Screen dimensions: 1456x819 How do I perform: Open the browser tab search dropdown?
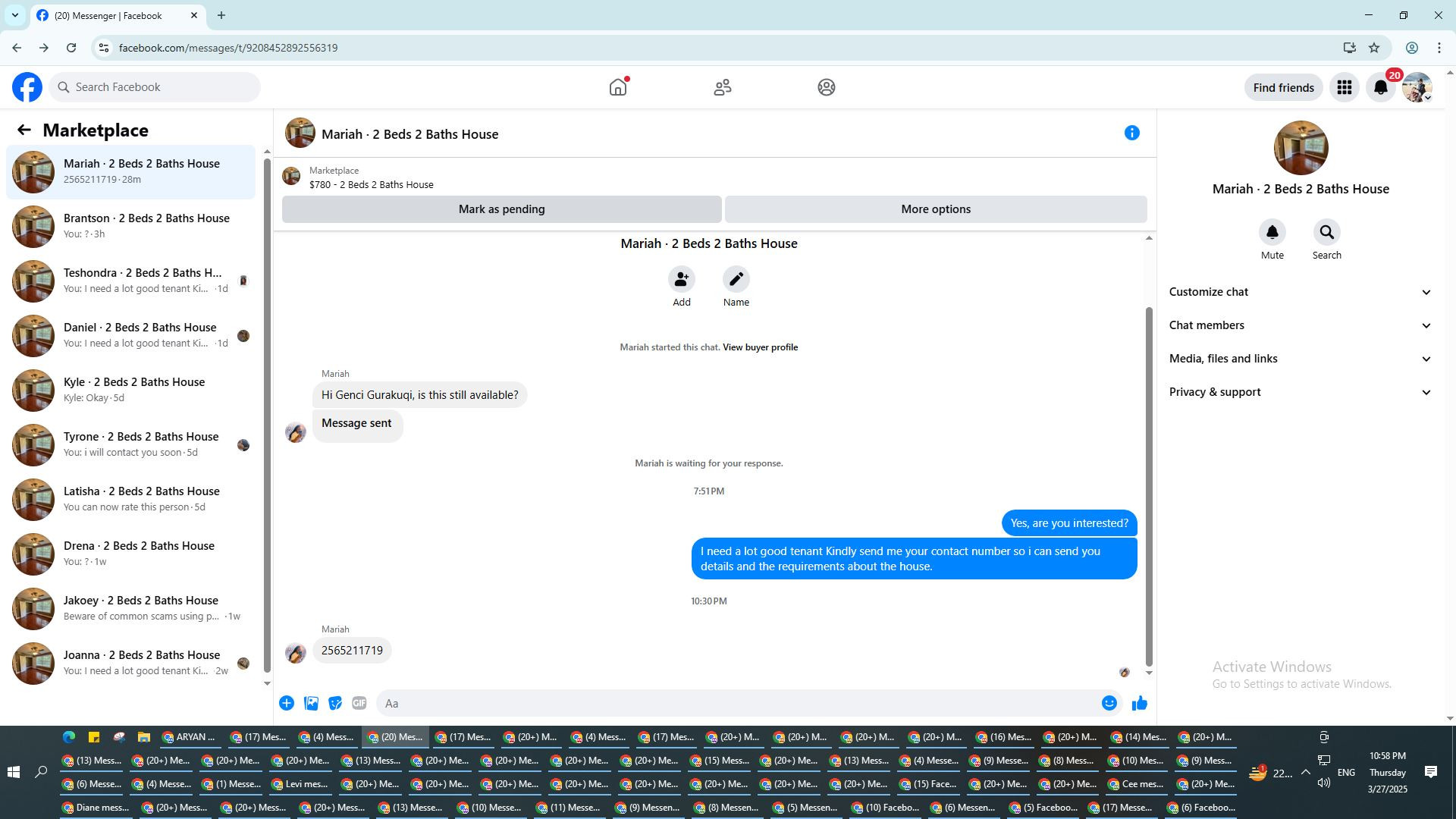click(15, 15)
